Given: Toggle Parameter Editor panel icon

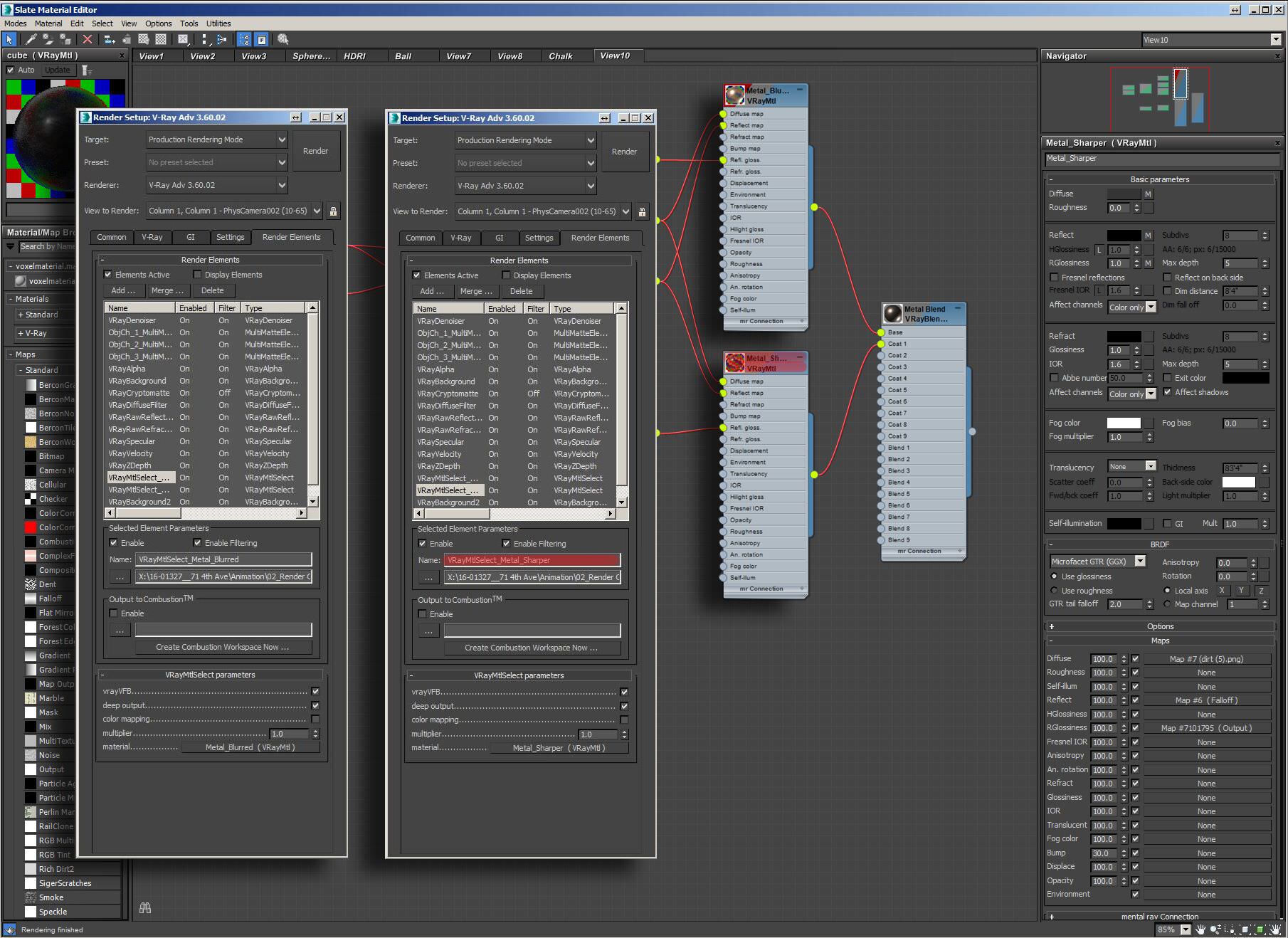Looking at the screenshot, I should point(261,39).
